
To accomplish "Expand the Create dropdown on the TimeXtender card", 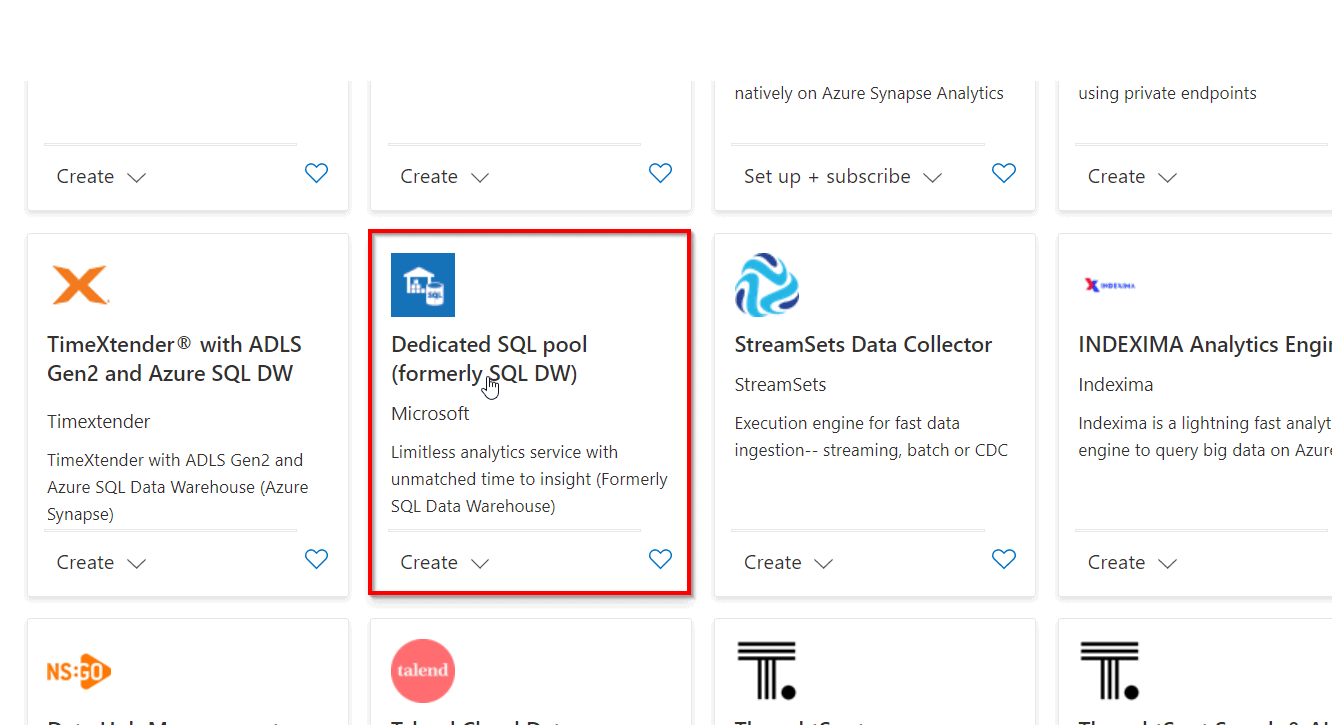I will pos(135,562).
